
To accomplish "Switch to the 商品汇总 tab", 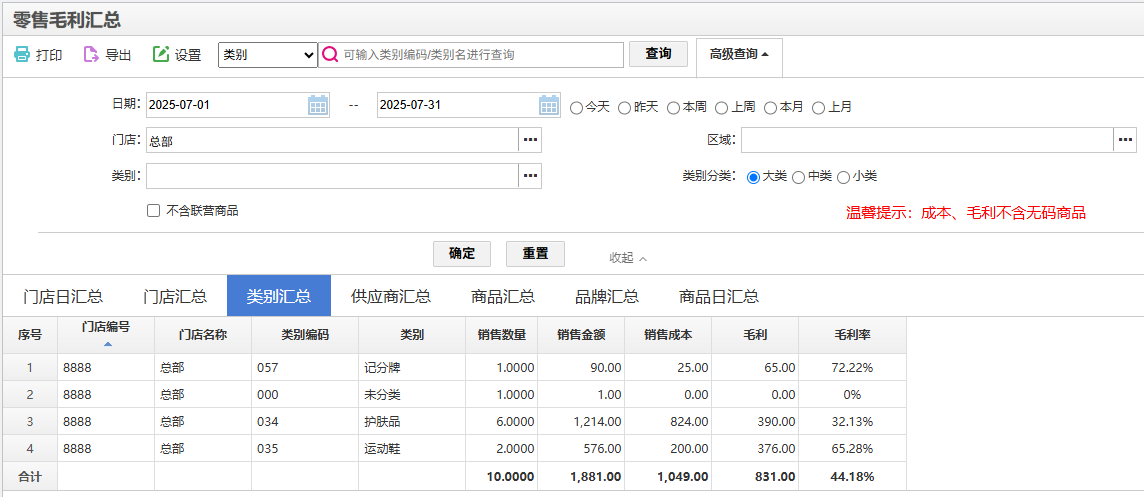I will 503,296.
